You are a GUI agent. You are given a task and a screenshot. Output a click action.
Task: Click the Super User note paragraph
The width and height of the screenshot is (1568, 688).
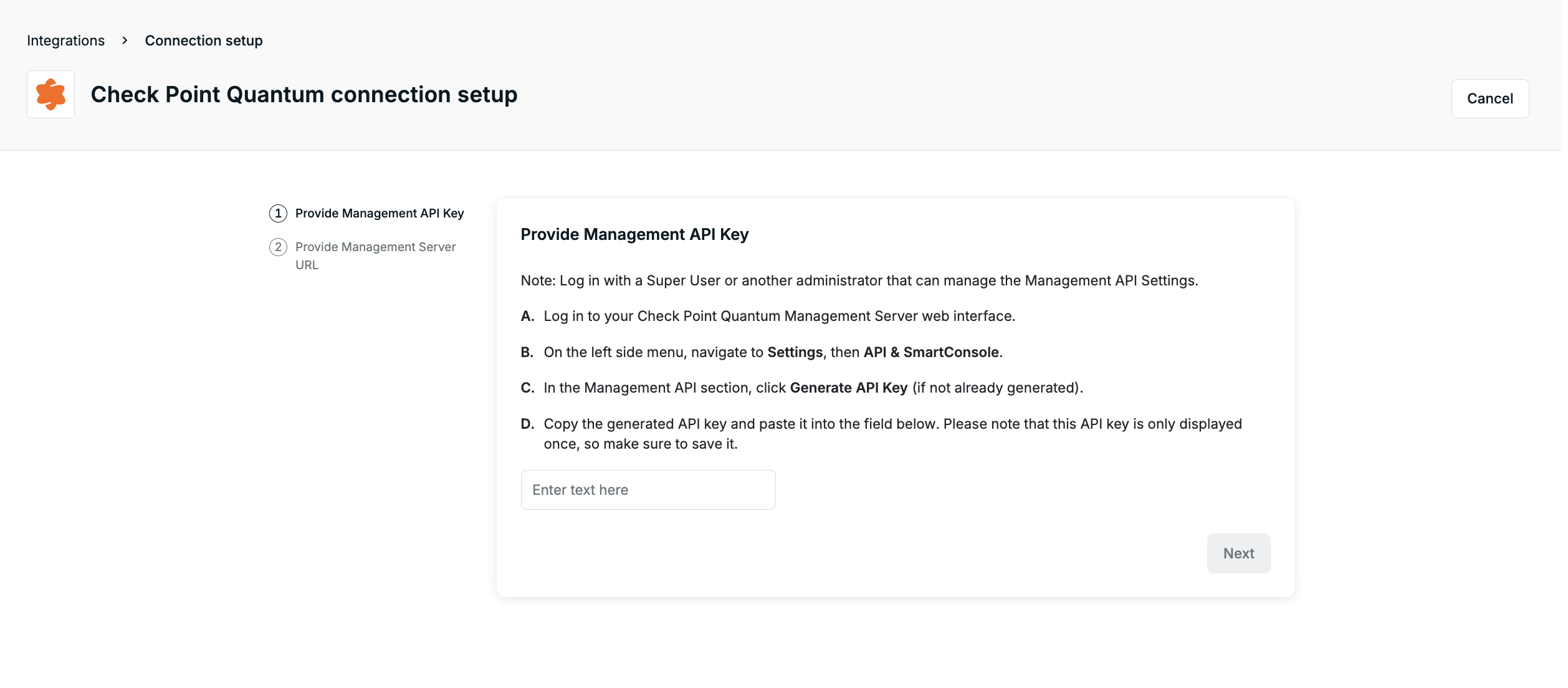point(859,280)
